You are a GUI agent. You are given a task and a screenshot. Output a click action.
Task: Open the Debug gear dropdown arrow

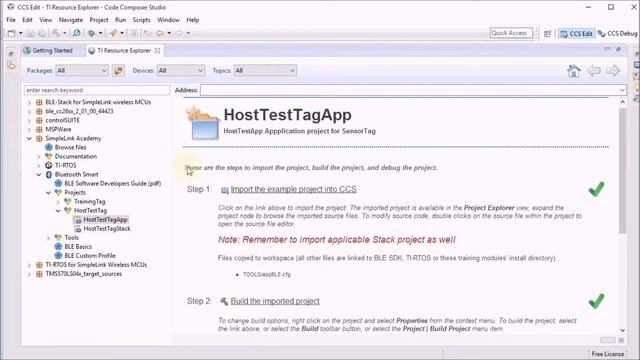100,33
